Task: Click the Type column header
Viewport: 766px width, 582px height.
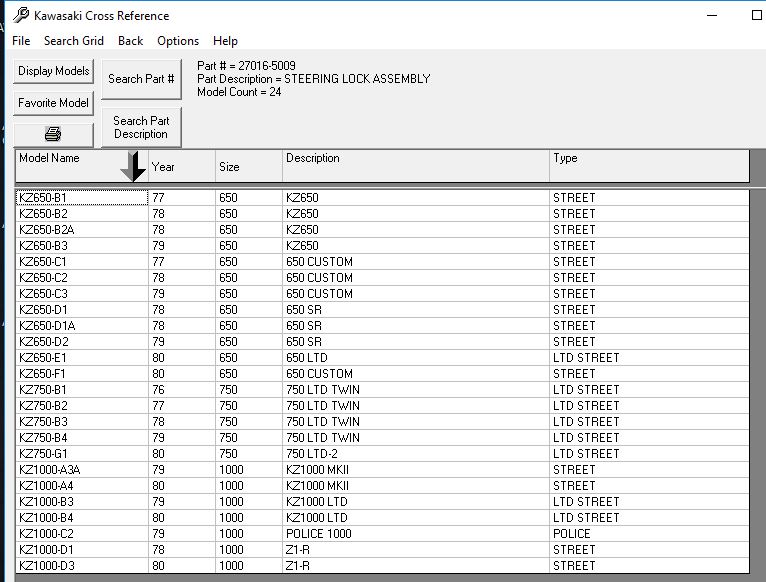Action: click(648, 166)
